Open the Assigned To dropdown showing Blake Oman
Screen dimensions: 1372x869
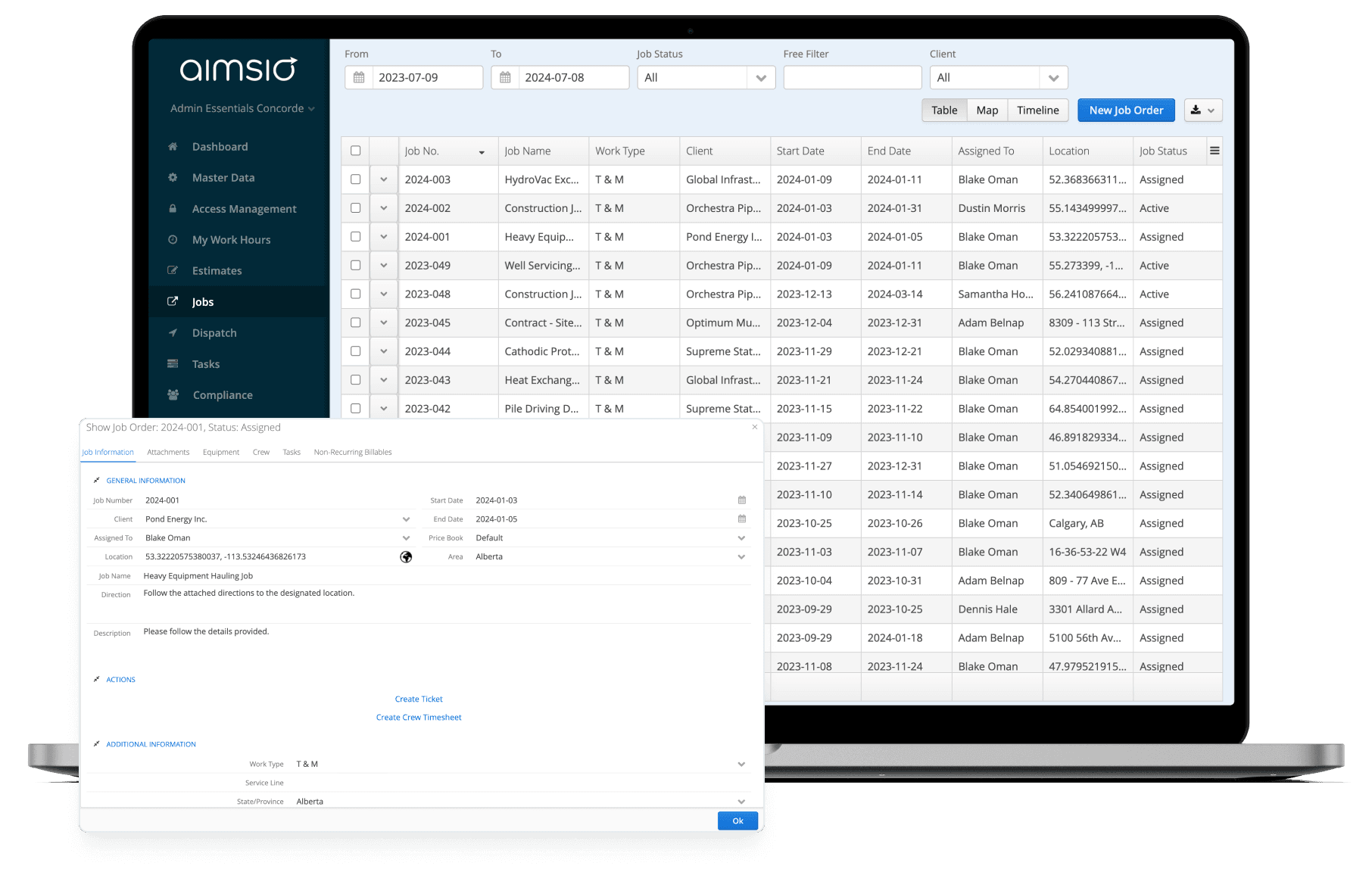coord(406,537)
